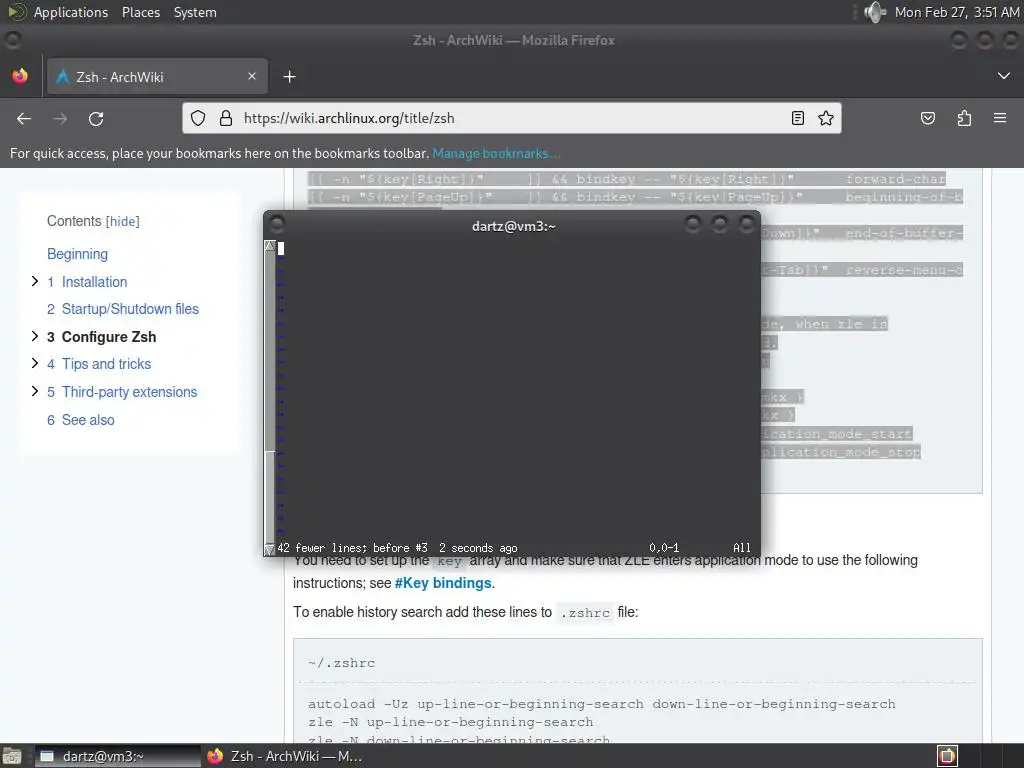Close the Zsh - ArchWiki tab
The height and width of the screenshot is (768, 1024).
tap(252, 76)
